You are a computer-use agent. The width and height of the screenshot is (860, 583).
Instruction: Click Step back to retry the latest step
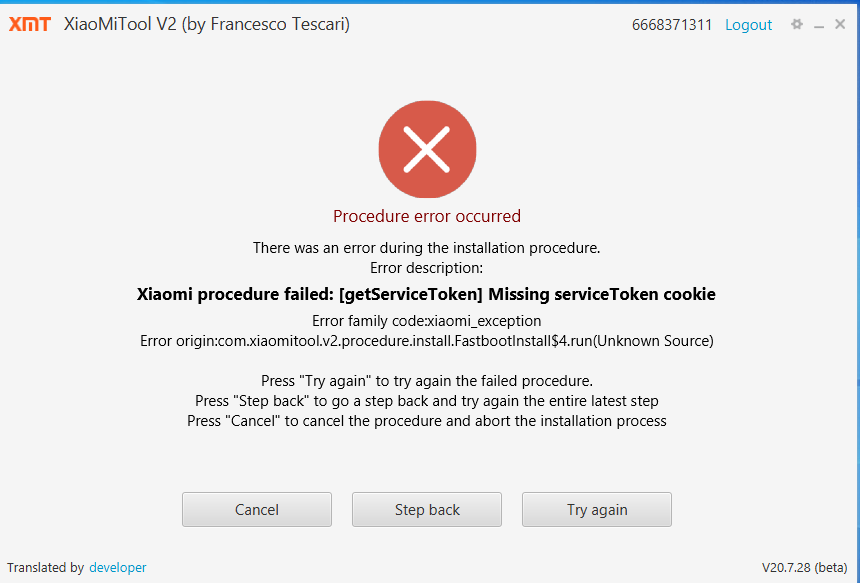pos(426,509)
